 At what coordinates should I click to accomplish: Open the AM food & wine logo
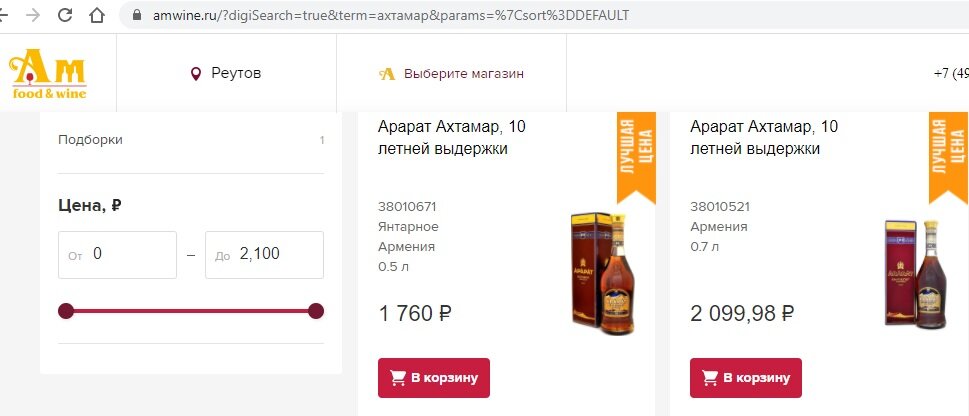click(48, 74)
